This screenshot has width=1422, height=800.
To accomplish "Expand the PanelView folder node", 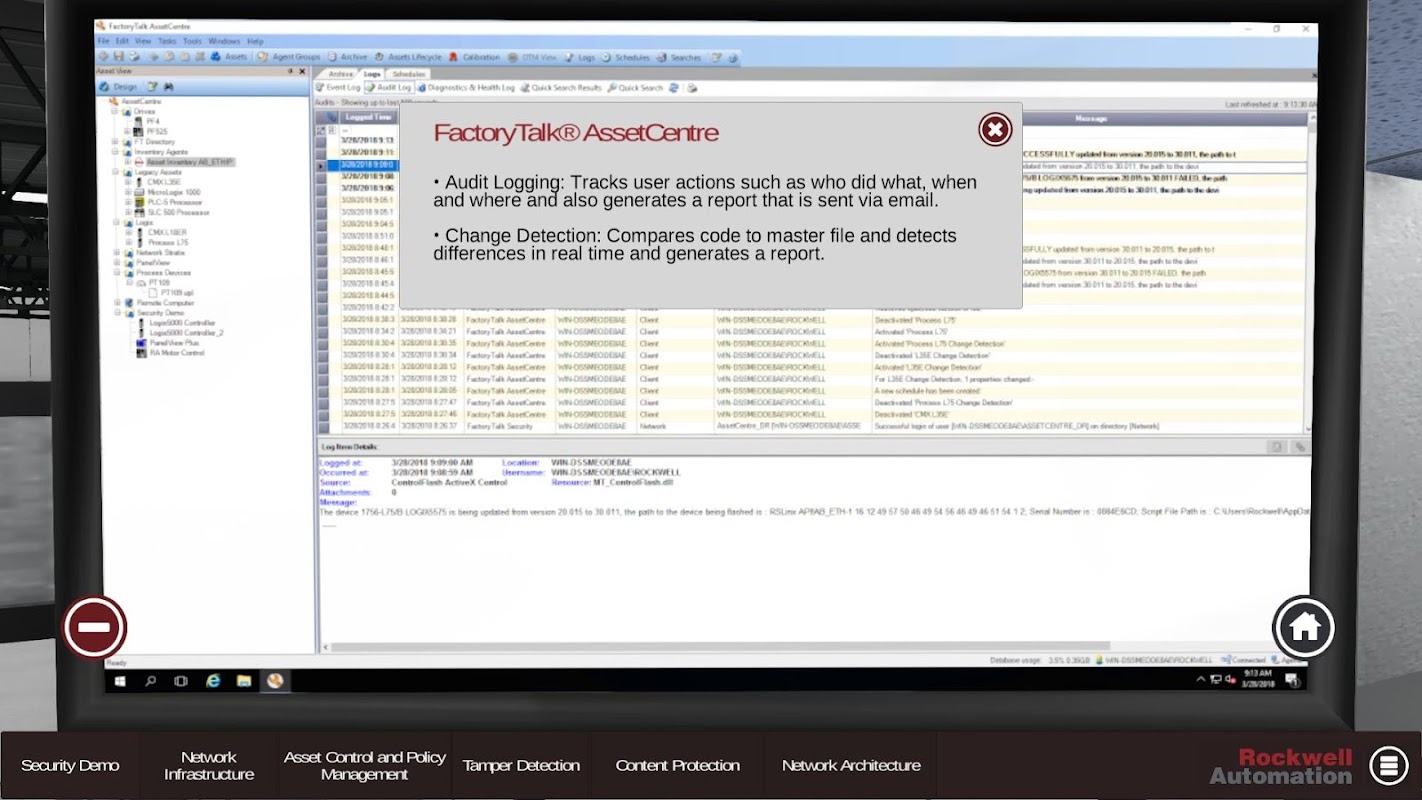I will [117, 263].
